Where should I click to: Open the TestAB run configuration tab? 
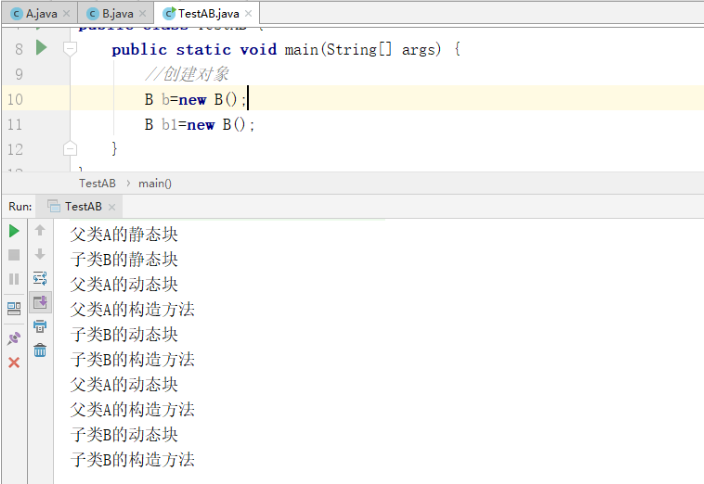79,207
